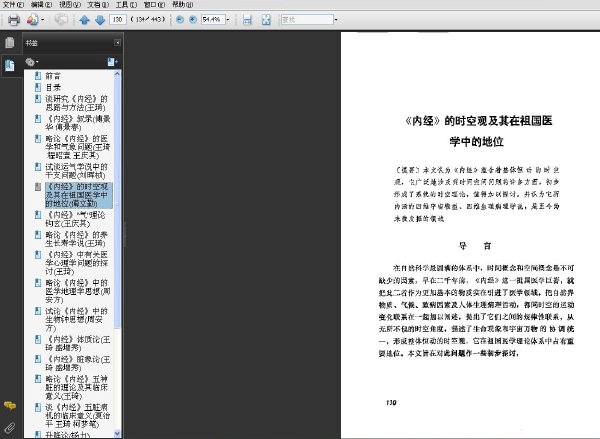Open the dropdown arrow beside the share icon
This screenshot has width=600, height=439.
tap(42, 20)
